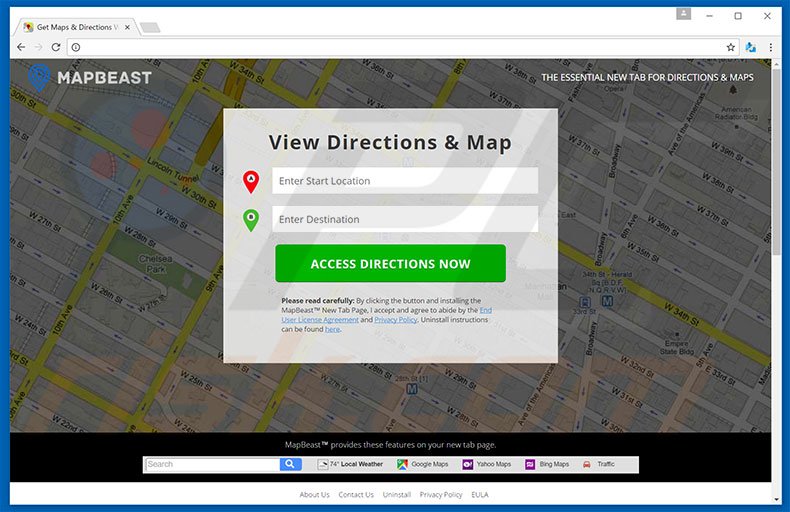This screenshot has height=512, width=790.
Task: Click the Traffic toolbar shortcut
Action: tap(599, 464)
